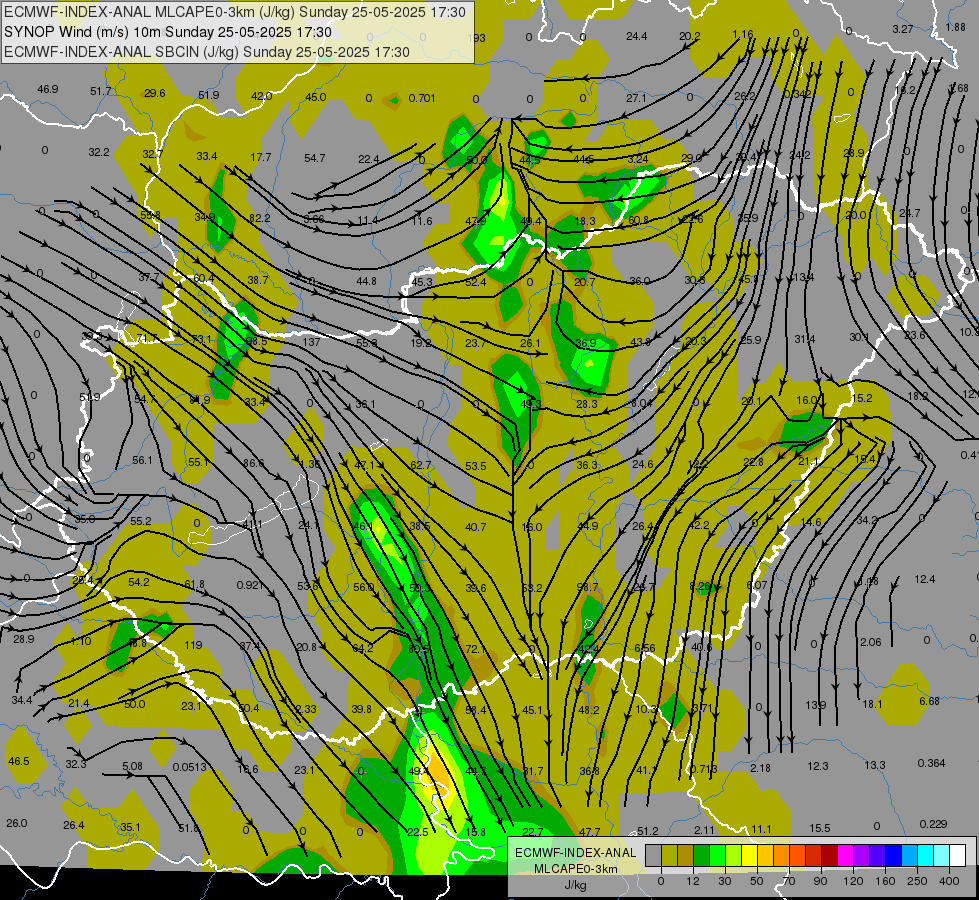Click the white swatch at legend end
Viewport: 979px width, 900px height.
click(x=958, y=855)
